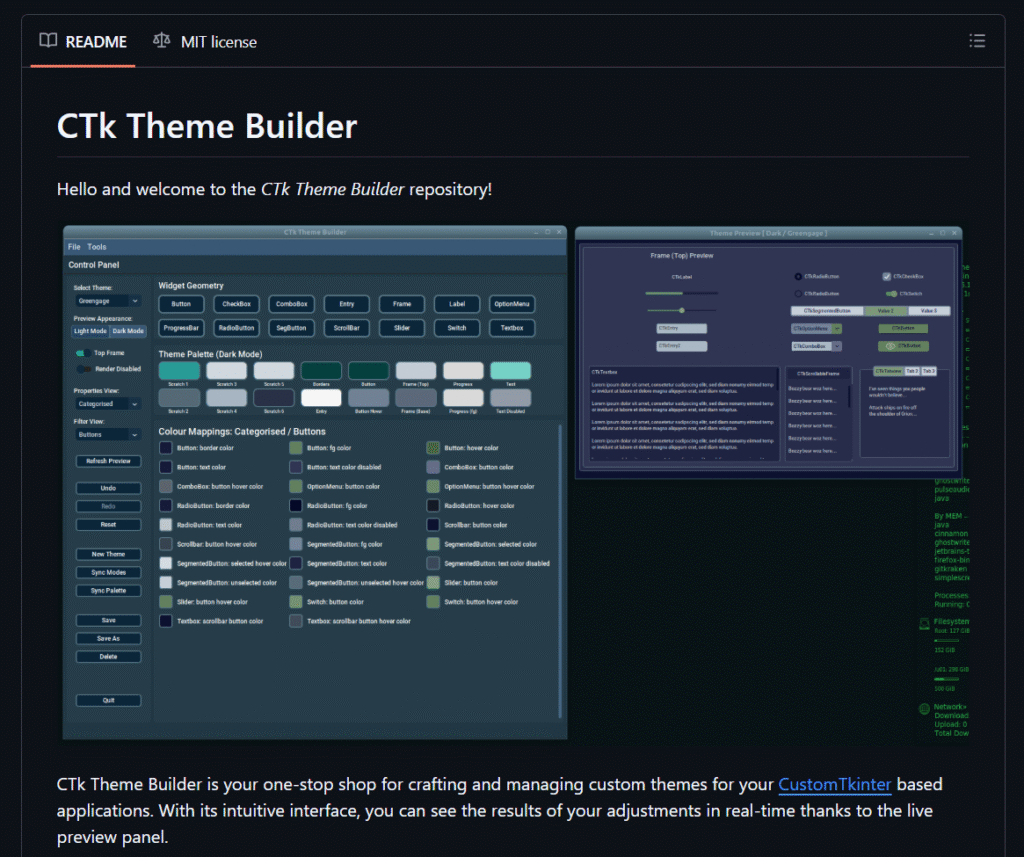Click the Sync Palette button
This screenshot has height=857, width=1024.
point(108,590)
